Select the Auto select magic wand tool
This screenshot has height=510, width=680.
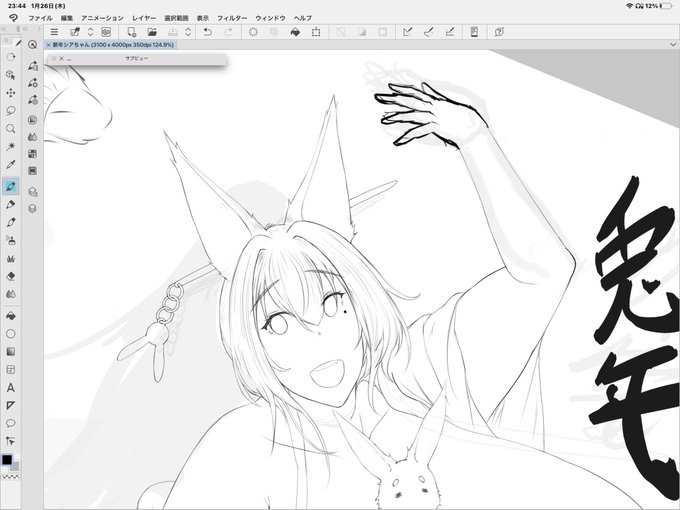pyautogui.click(x=11, y=147)
